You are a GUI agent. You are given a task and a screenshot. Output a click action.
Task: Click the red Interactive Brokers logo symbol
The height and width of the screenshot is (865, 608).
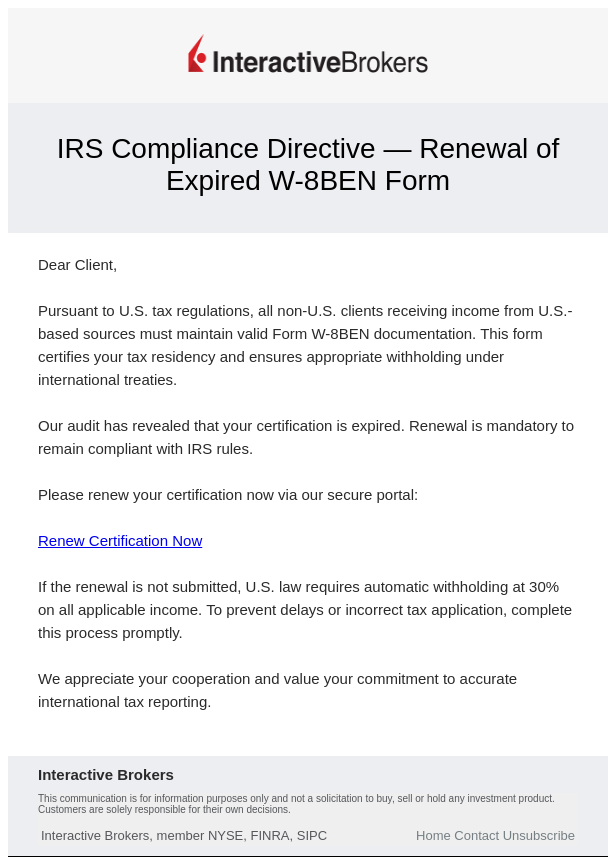[197, 54]
